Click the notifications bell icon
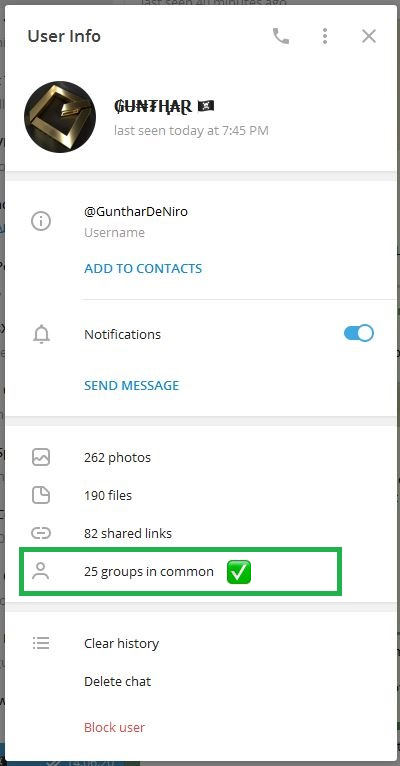Viewport: 400px width, 766px height. click(x=42, y=335)
